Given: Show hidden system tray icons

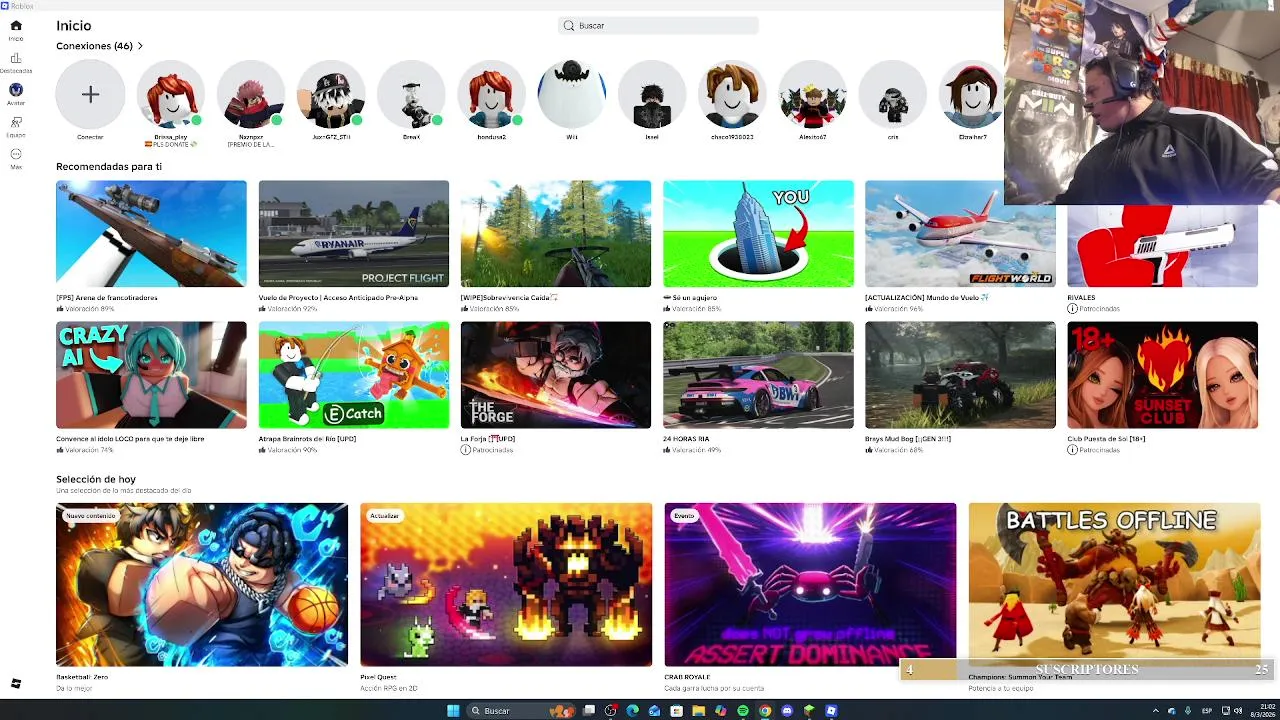Looking at the screenshot, I should tap(1156, 711).
